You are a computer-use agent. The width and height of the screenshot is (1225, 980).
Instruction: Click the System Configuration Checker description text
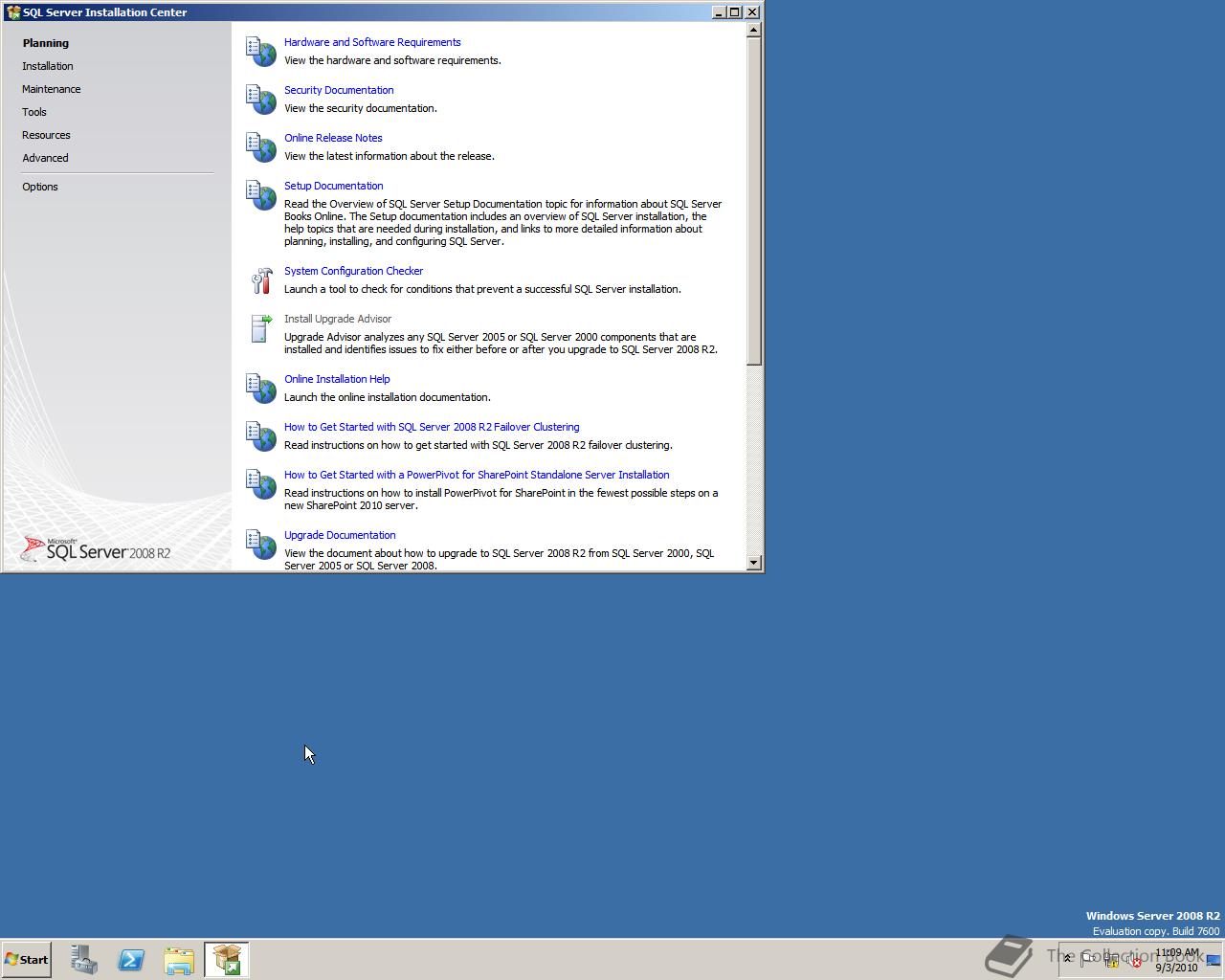coord(482,289)
